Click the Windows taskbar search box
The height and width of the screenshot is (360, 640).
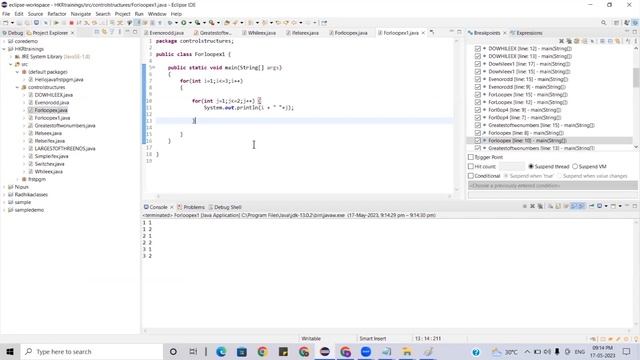coord(92,351)
